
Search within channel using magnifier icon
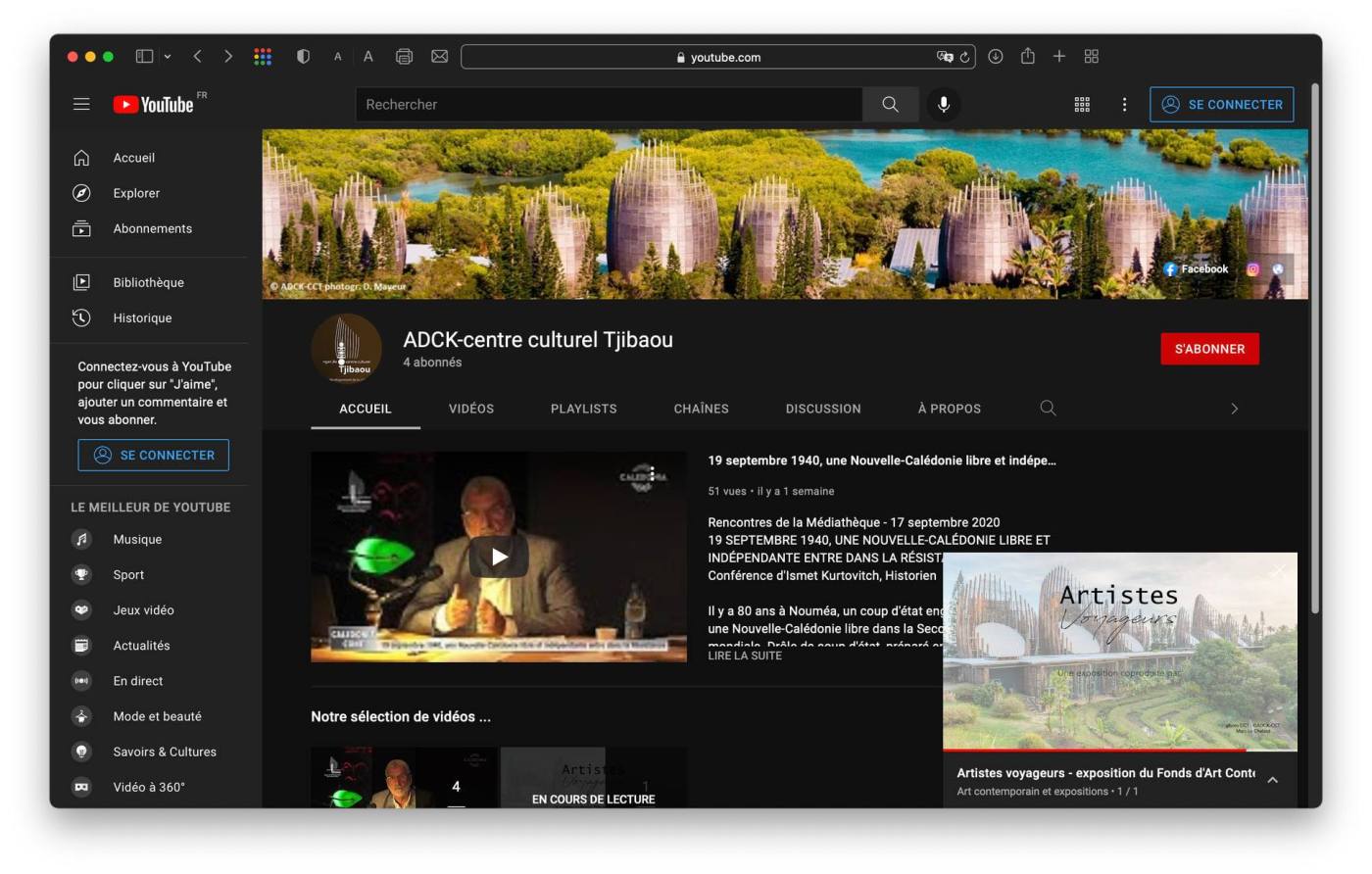coord(1048,408)
